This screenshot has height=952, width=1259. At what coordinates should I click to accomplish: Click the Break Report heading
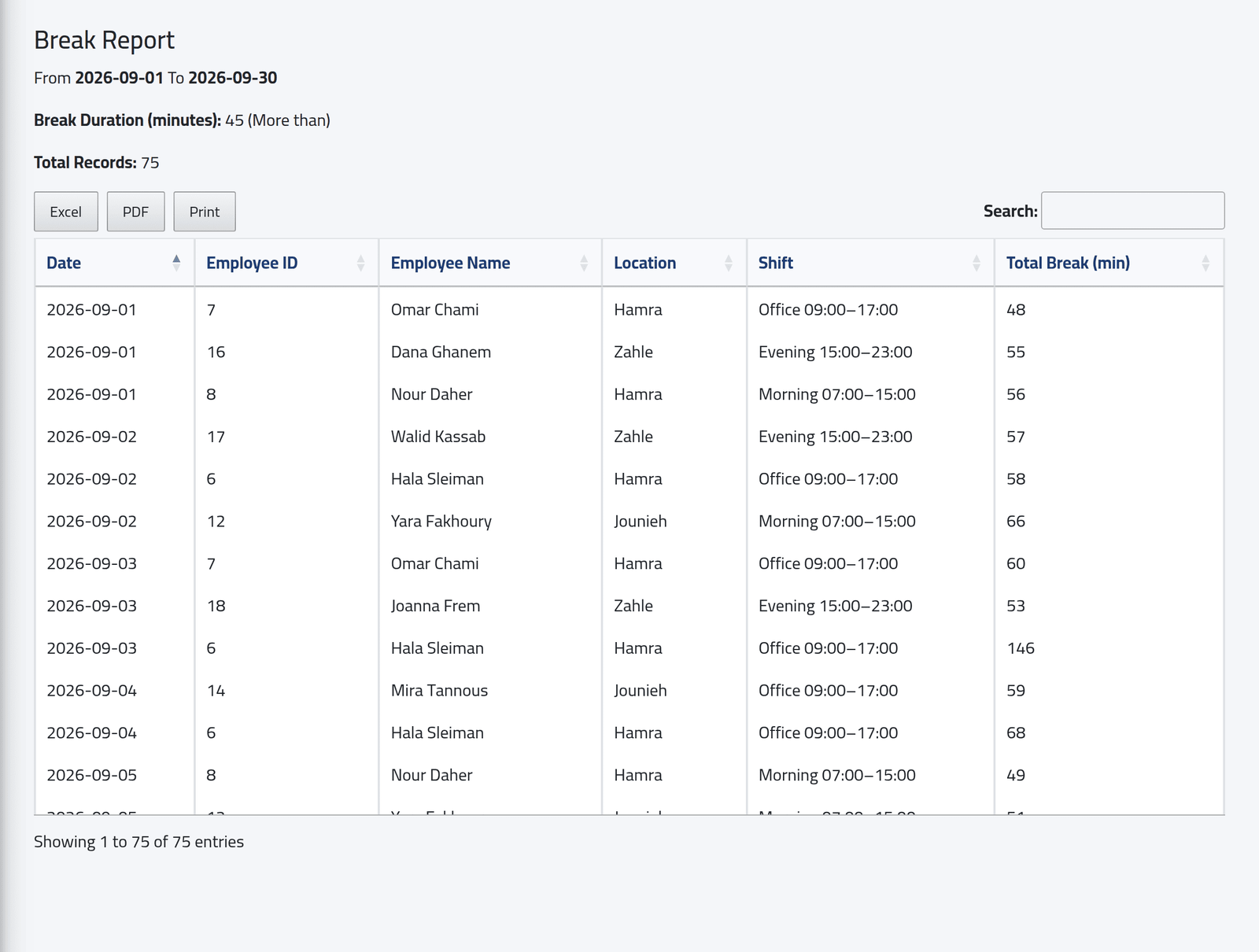pyautogui.click(x=105, y=40)
